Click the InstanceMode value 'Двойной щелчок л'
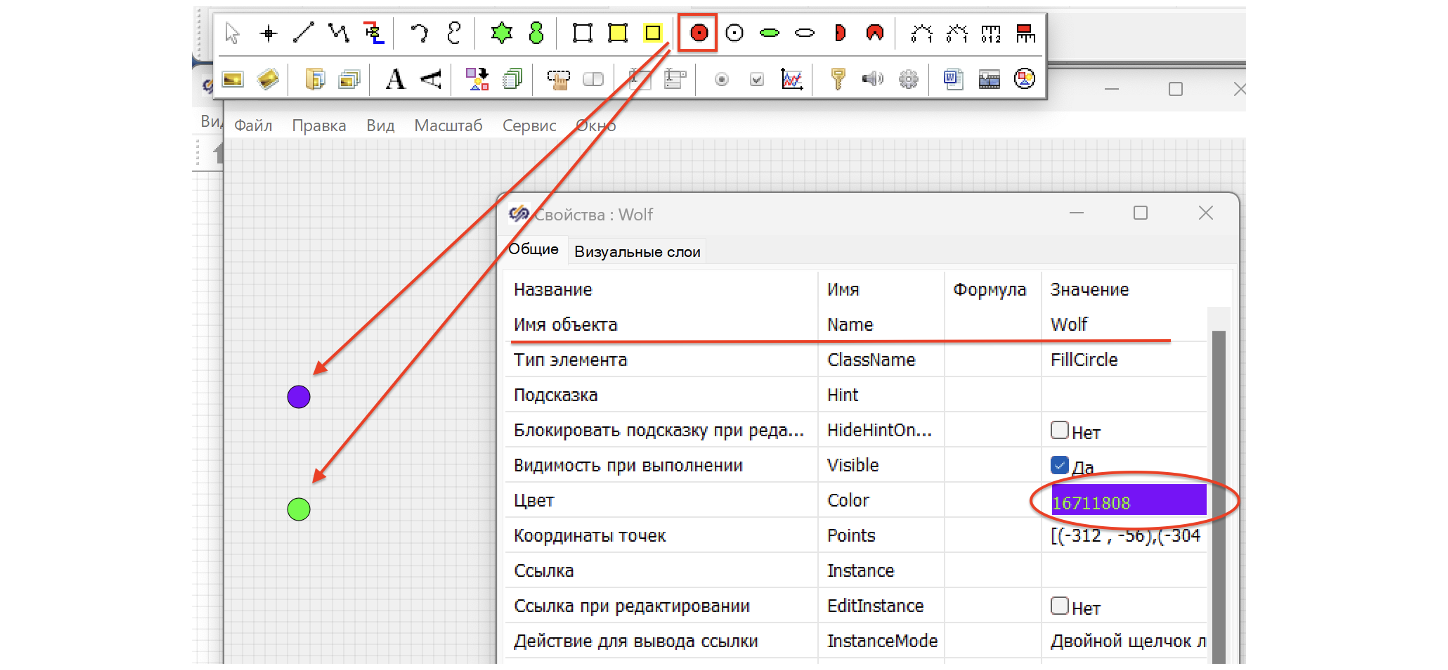Screen dimensions: 1448x670 [1129, 642]
